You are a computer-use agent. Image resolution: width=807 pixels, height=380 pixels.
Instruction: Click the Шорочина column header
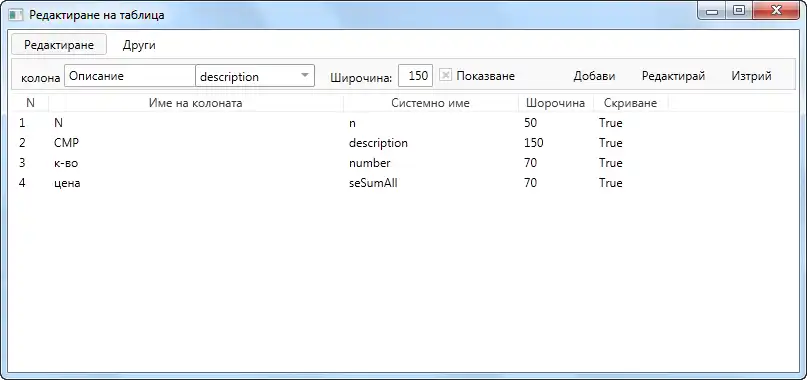(x=556, y=103)
